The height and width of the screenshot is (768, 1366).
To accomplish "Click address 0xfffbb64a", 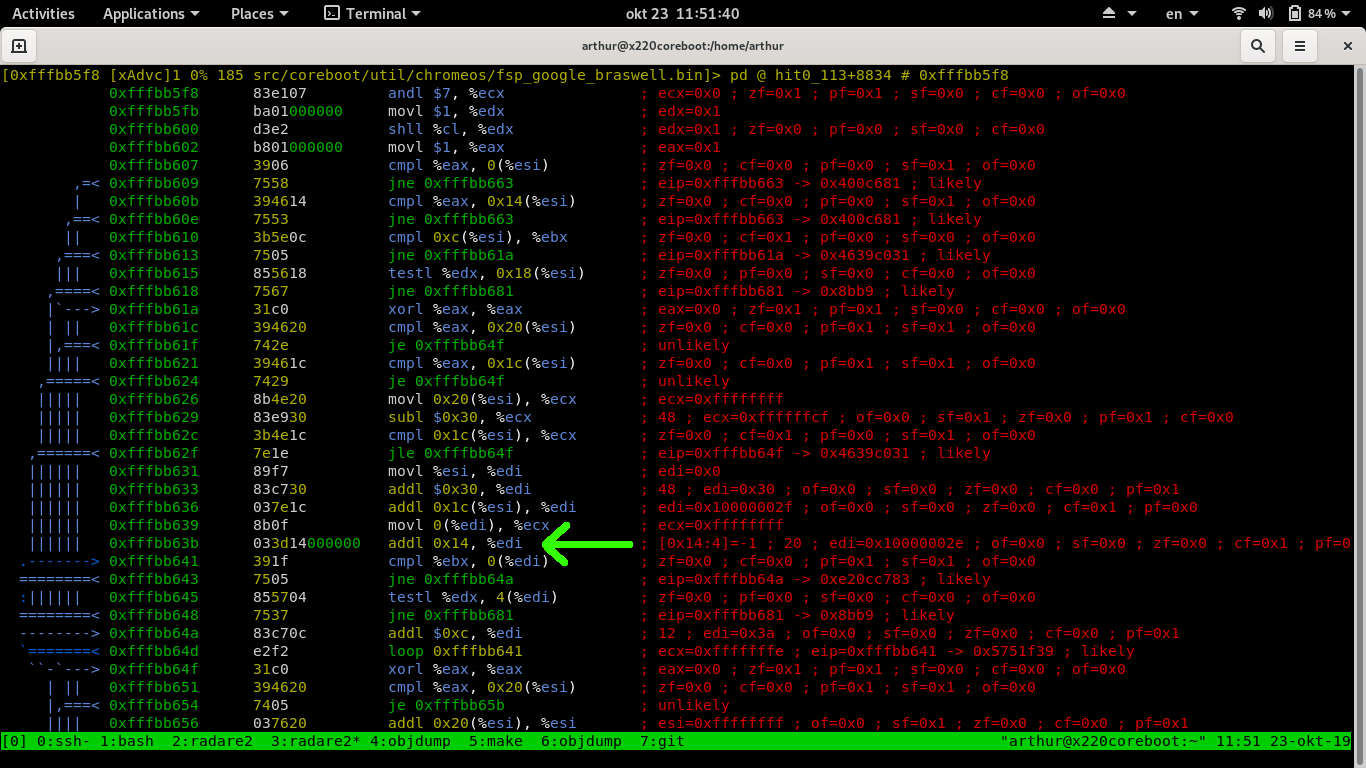I will [154, 633].
